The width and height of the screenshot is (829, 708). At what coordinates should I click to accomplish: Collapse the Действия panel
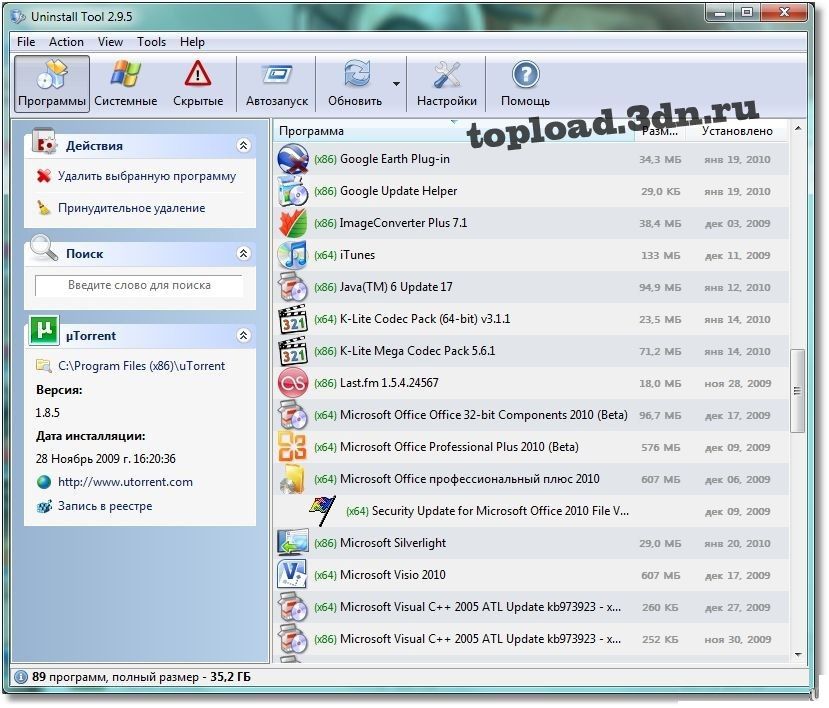click(243, 146)
